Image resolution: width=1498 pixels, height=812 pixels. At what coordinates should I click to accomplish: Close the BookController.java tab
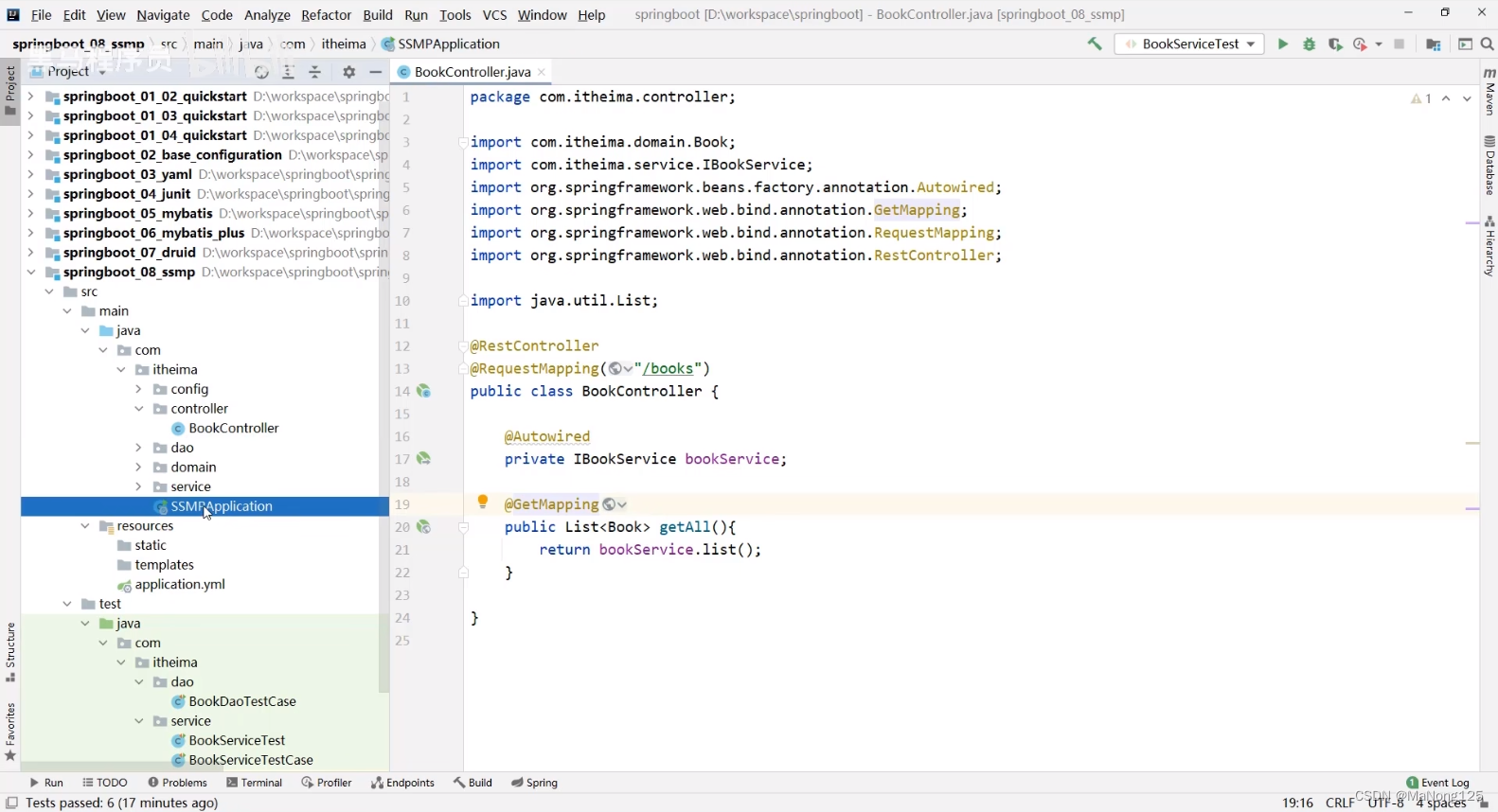[542, 72]
